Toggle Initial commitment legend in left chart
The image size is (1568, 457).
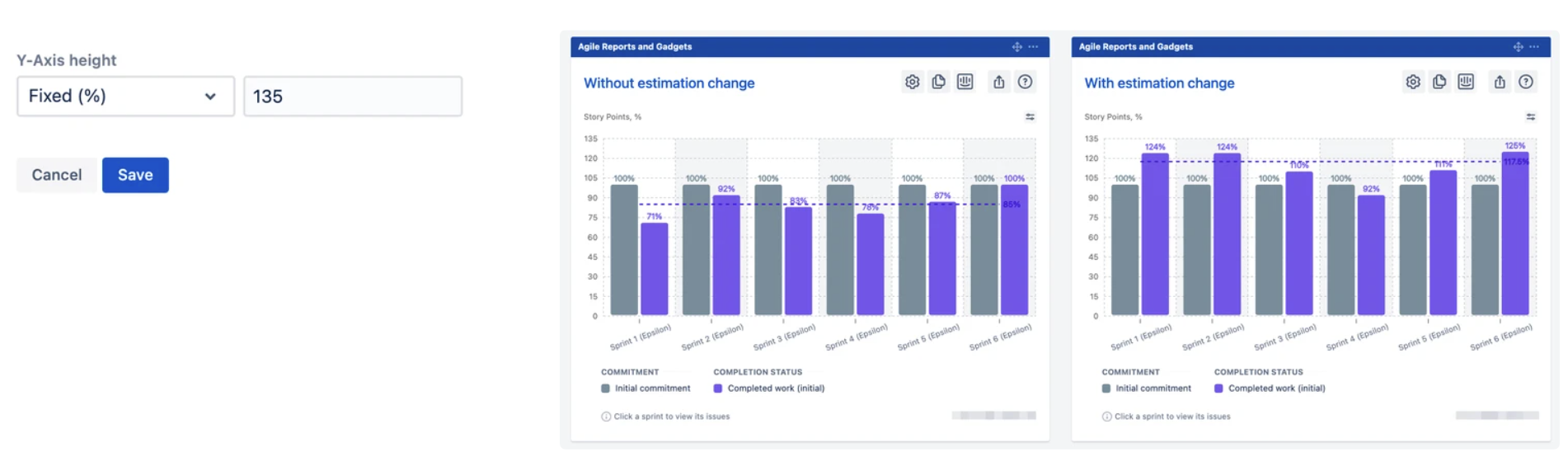(646, 389)
